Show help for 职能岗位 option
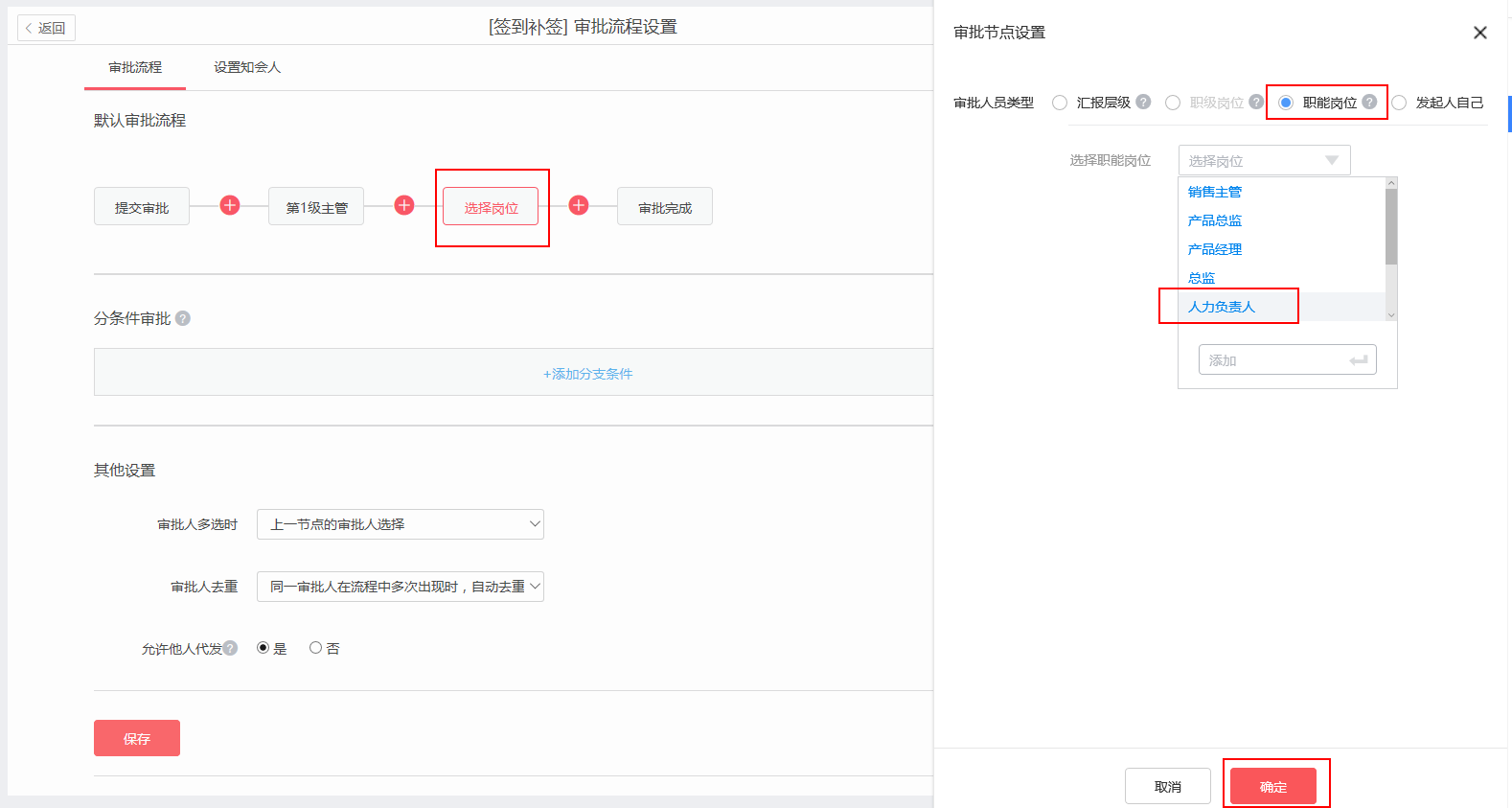Image resolution: width=1512 pixels, height=808 pixels. pyautogui.click(x=1369, y=102)
